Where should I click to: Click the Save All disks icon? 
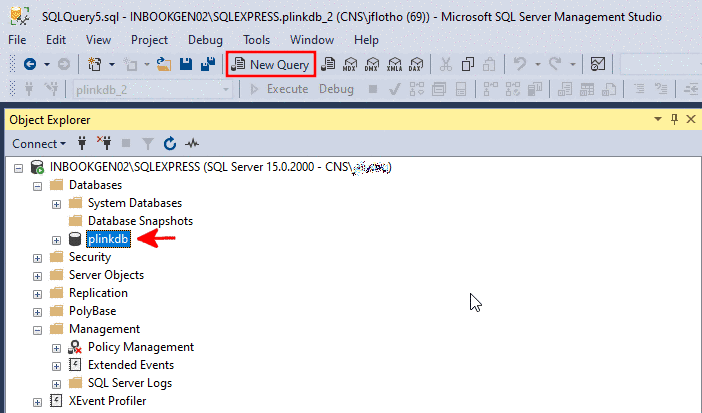point(208,65)
